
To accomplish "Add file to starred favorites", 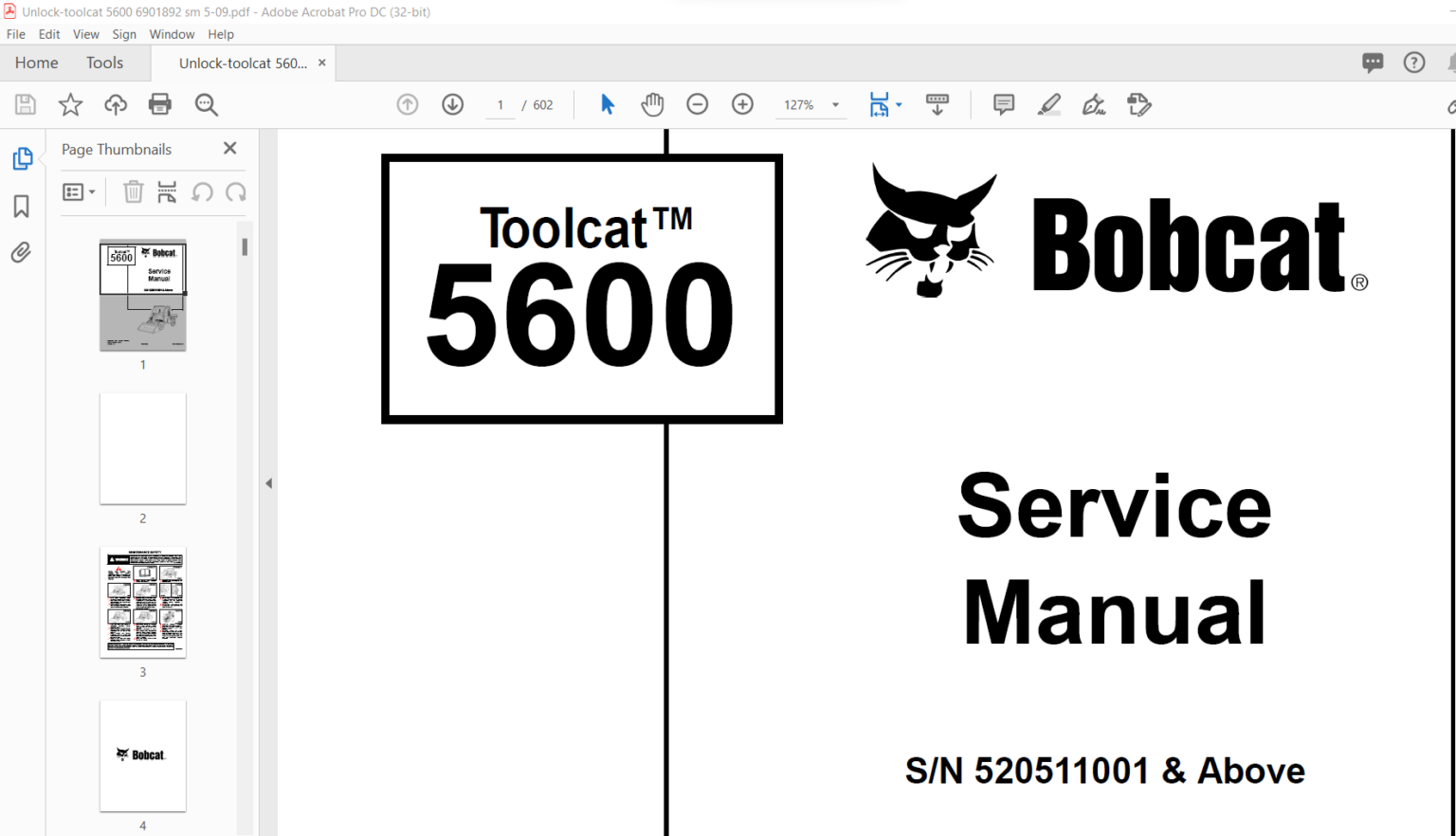I will tap(70, 105).
